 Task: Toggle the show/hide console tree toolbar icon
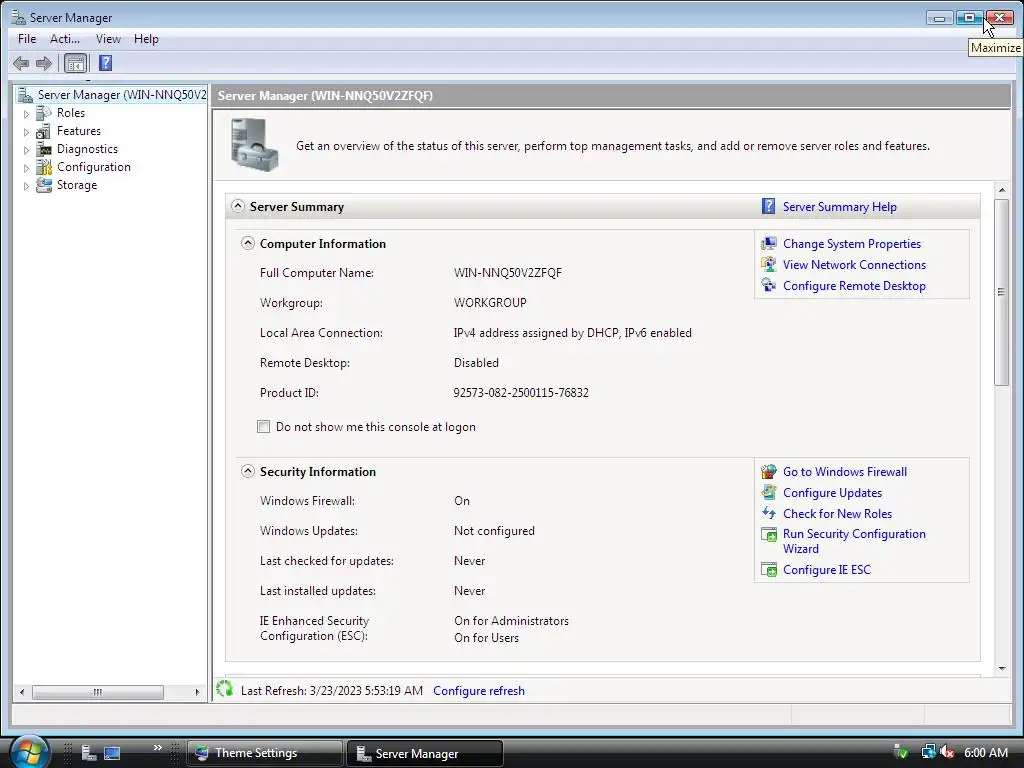point(76,63)
